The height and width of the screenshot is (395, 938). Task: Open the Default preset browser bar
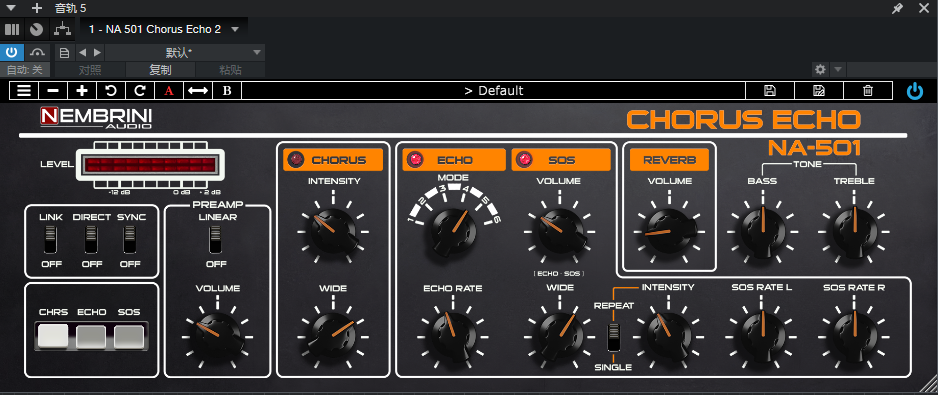[494, 91]
